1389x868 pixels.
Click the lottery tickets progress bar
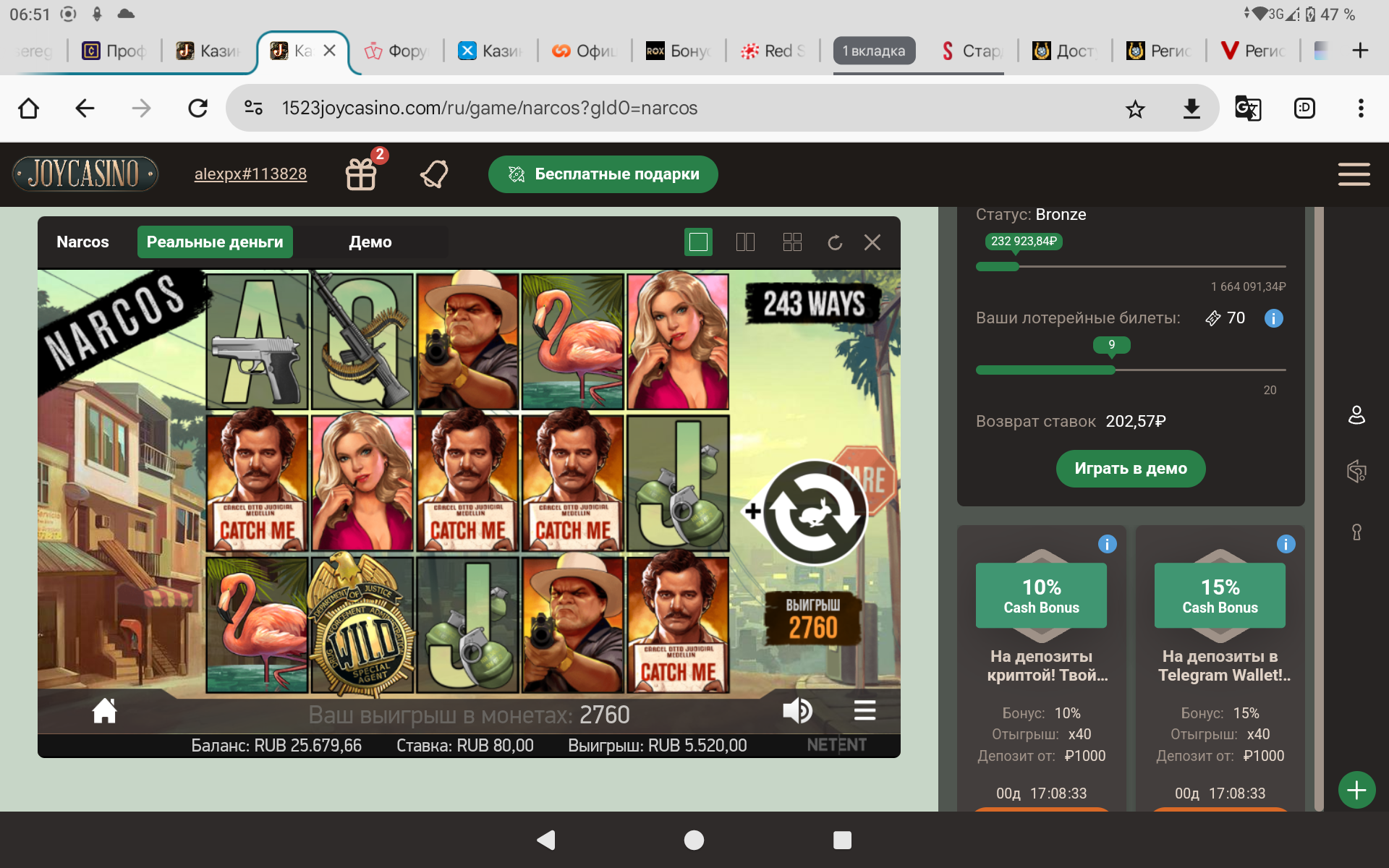[x=1130, y=370]
